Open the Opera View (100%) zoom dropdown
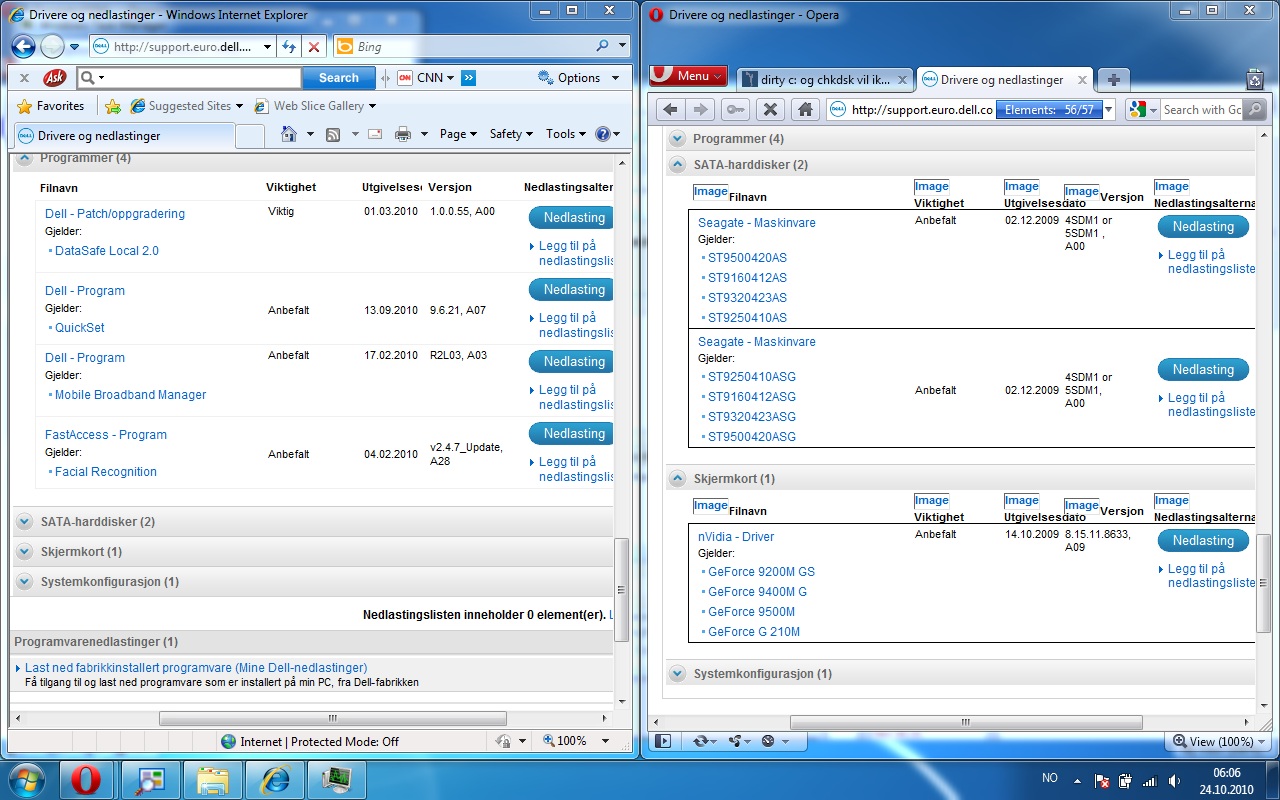The height and width of the screenshot is (800, 1280). click(1216, 741)
